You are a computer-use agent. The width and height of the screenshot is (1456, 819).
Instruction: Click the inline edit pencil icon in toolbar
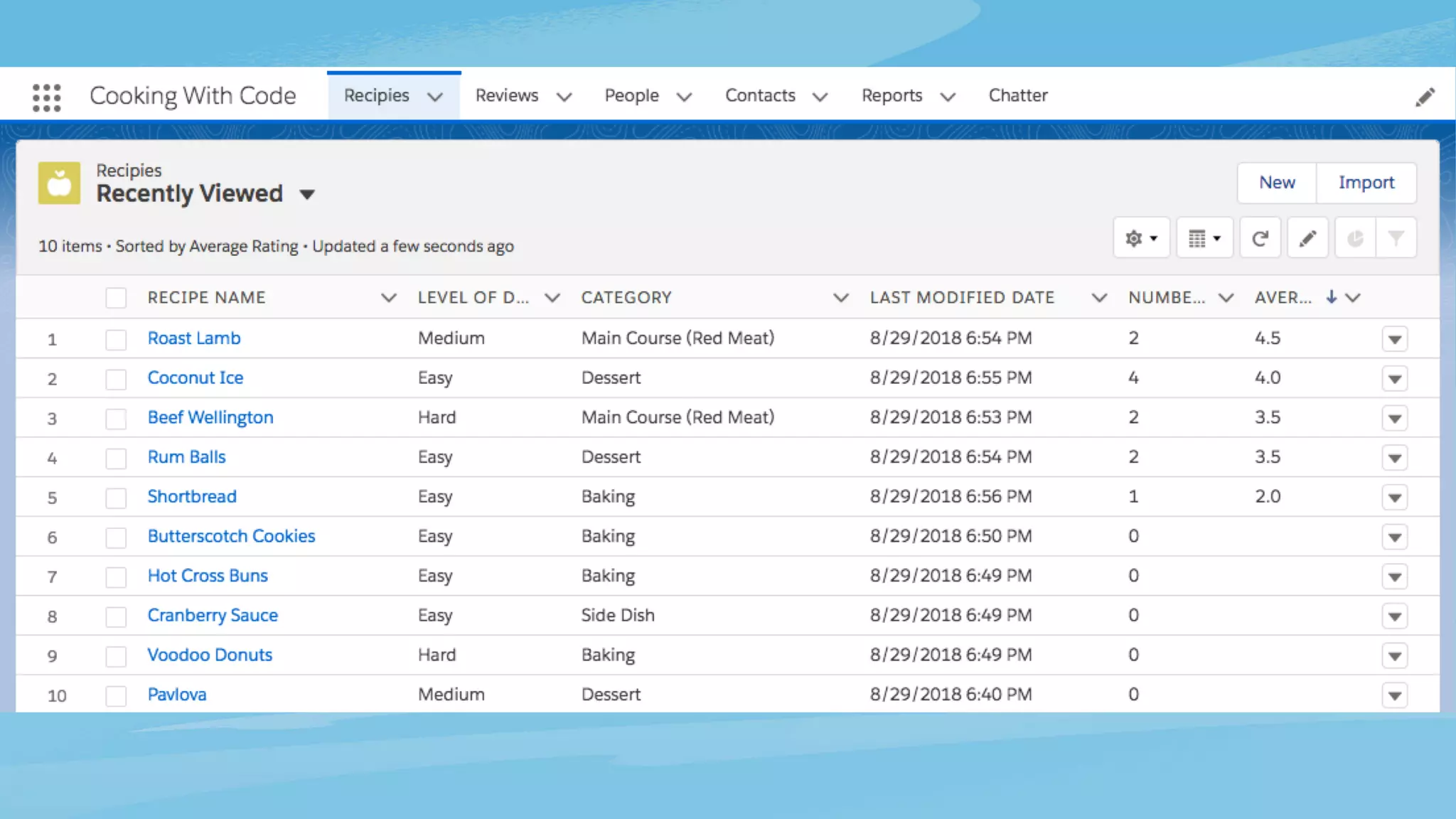click(1307, 238)
